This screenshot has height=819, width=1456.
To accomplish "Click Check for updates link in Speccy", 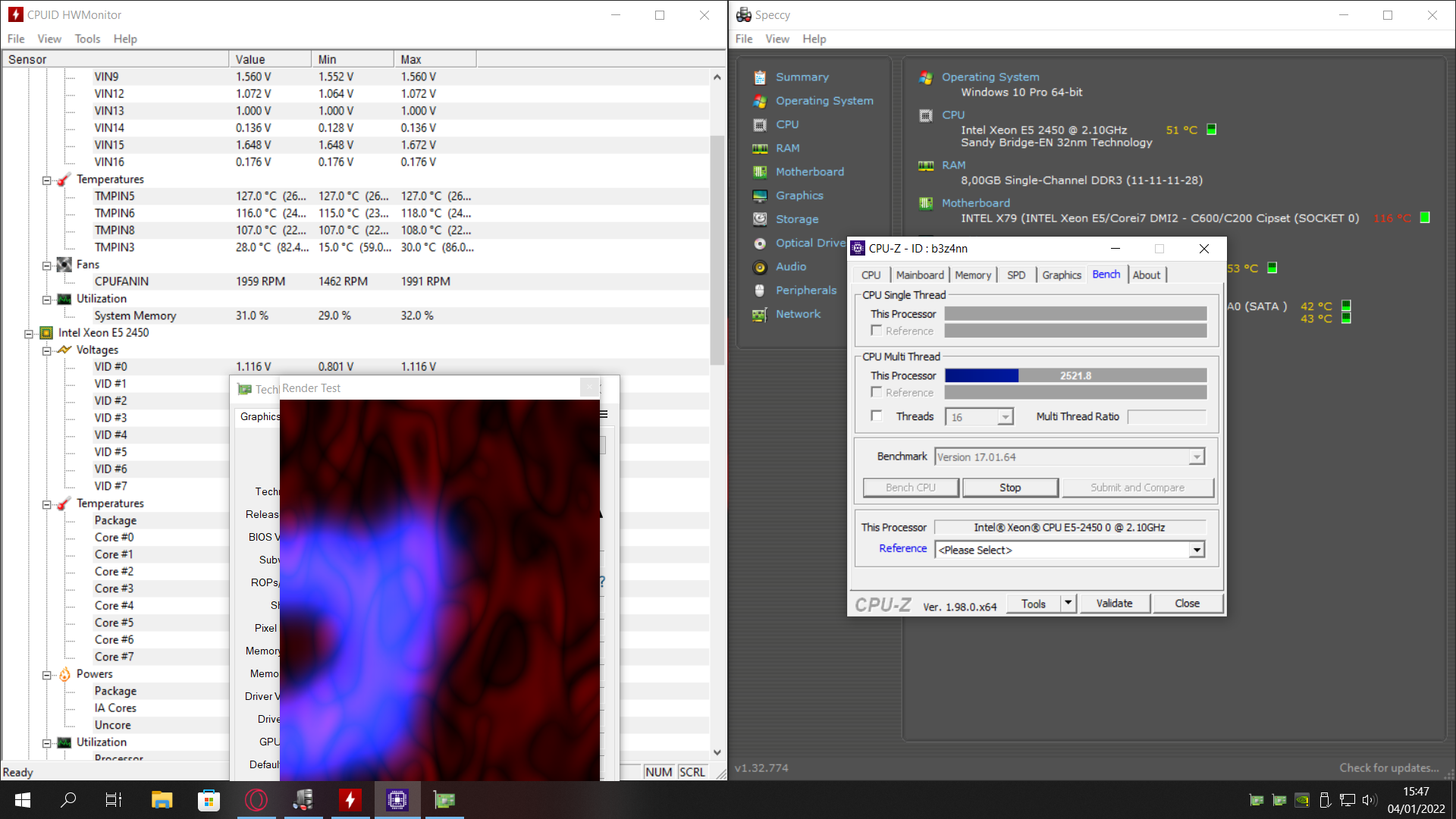I will pos(1389,767).
